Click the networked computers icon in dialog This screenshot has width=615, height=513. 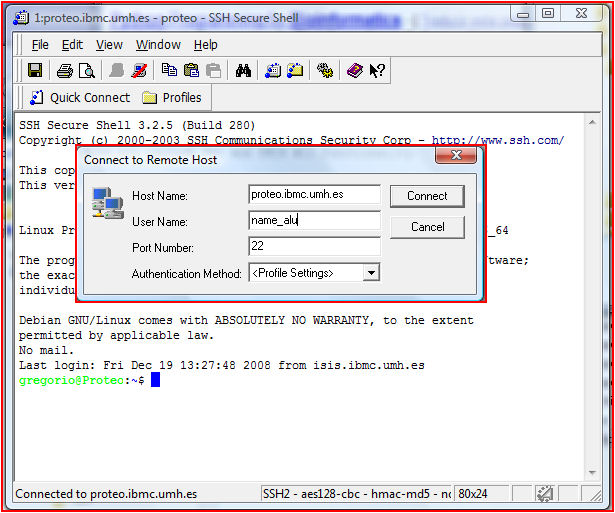click(x=108, y=203)
